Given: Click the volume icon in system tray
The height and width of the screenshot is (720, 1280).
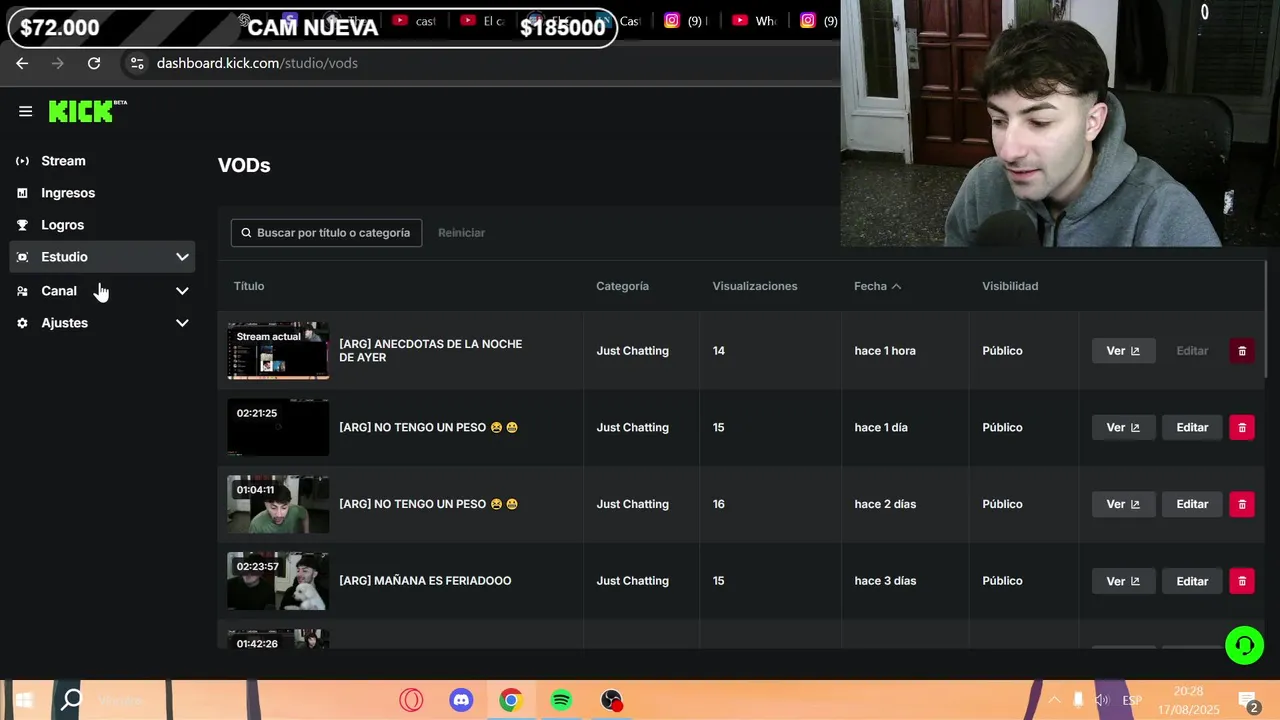Looking at the screenshot, I should (x=1102, y=700).
